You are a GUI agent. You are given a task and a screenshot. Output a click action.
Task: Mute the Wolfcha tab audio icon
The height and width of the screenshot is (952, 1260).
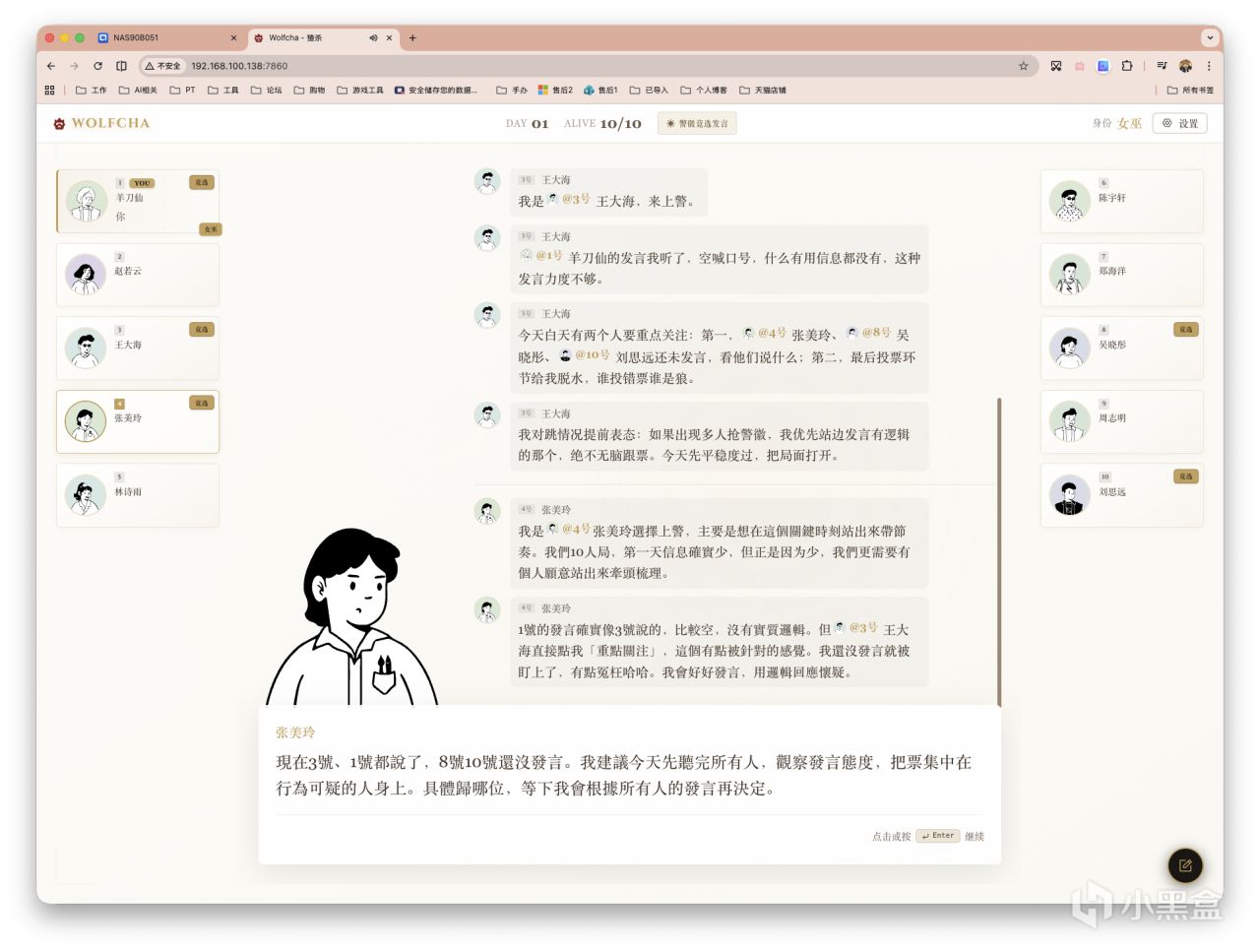tap(373, 38)
